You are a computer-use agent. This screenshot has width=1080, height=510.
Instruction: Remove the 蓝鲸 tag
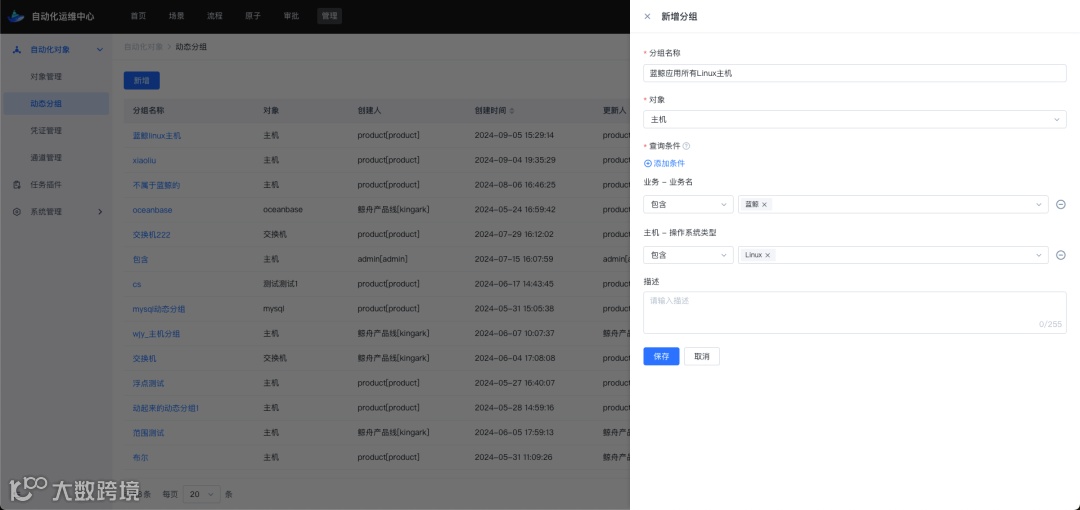(764, 205)
